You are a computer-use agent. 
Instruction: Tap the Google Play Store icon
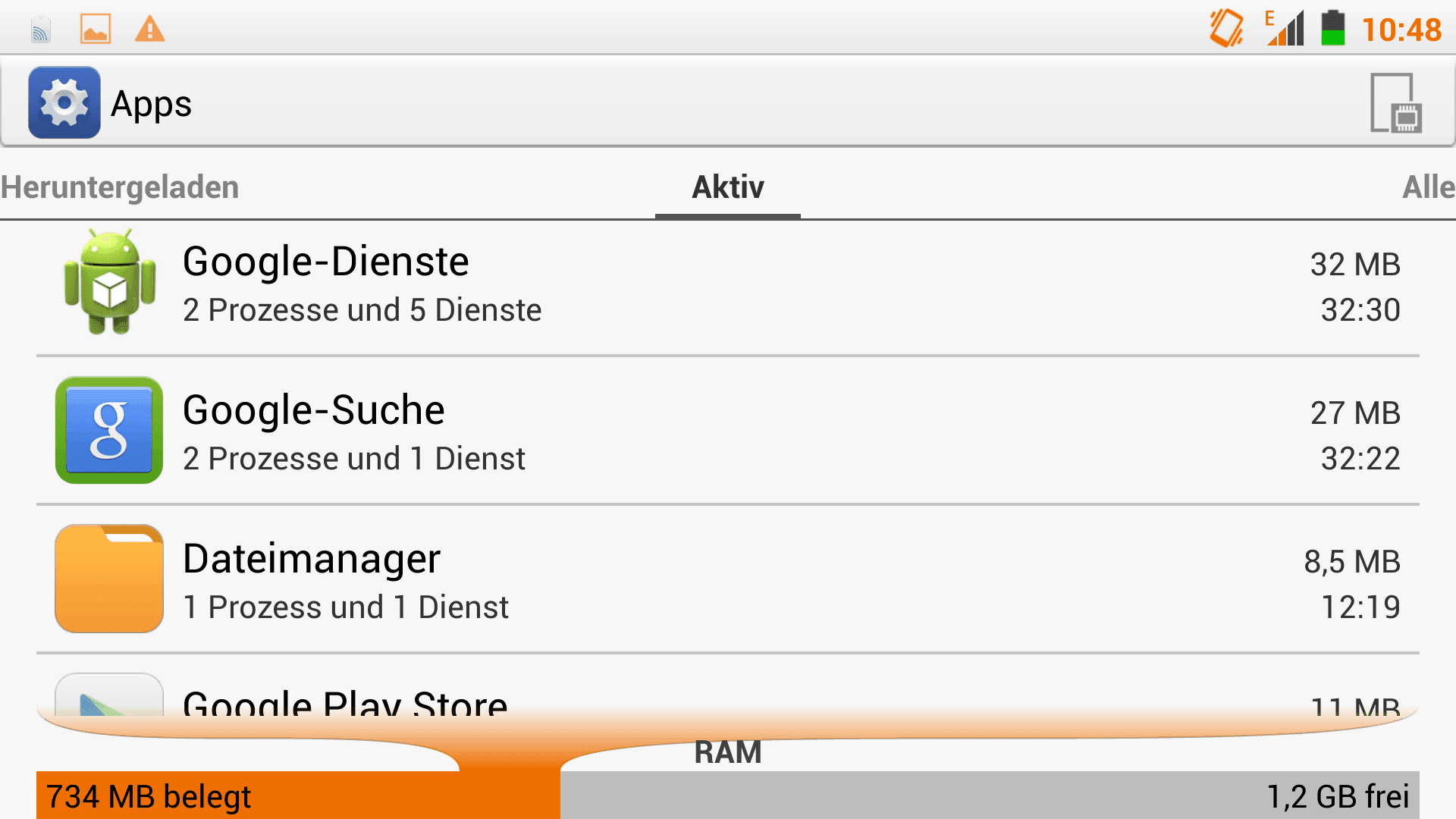click(109, 695)
